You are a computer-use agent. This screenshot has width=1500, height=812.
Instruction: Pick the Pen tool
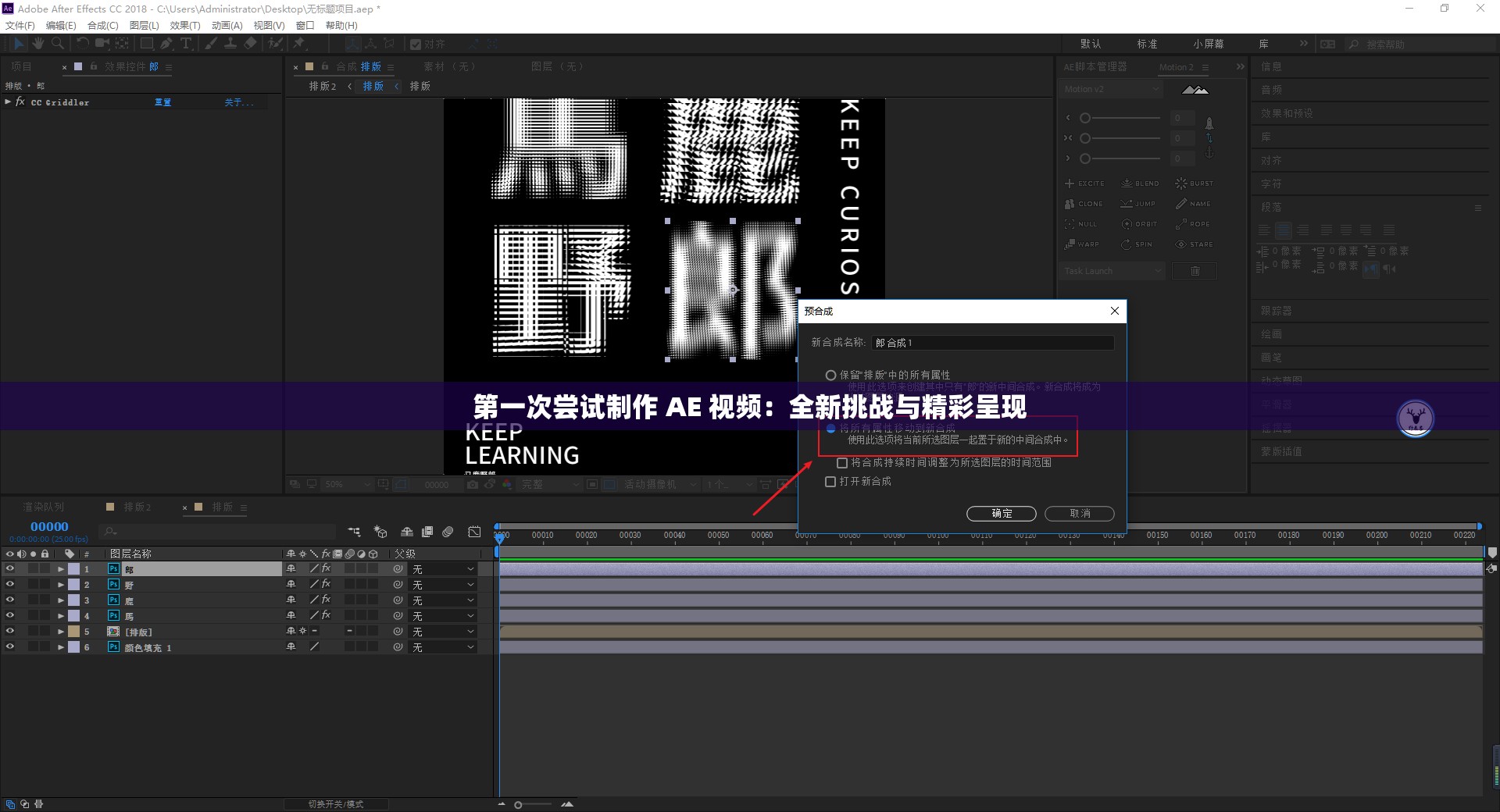(x=166, y=45)
